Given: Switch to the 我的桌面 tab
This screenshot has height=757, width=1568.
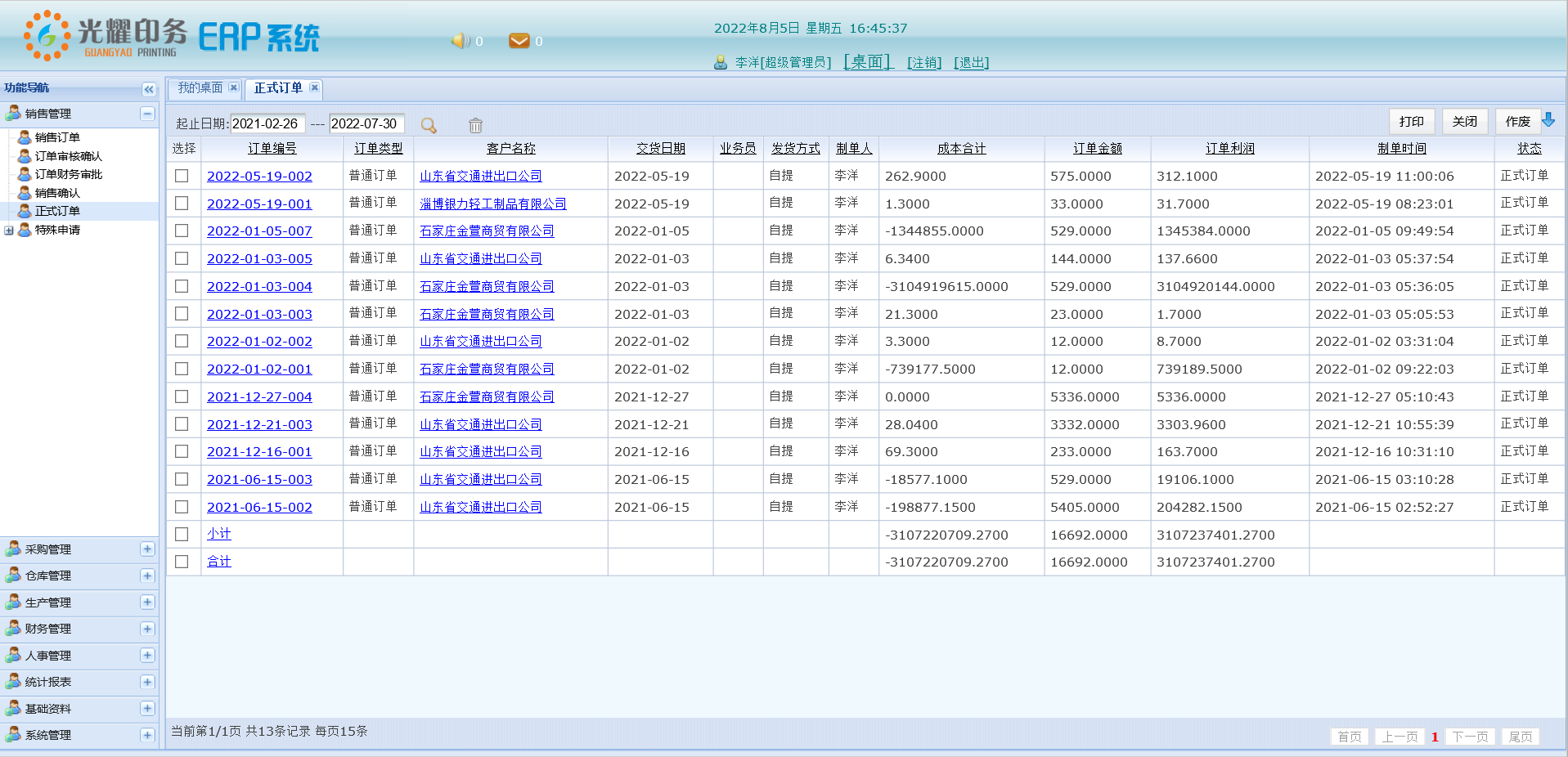Looking at the screenshot, I should tap(200, 87).
